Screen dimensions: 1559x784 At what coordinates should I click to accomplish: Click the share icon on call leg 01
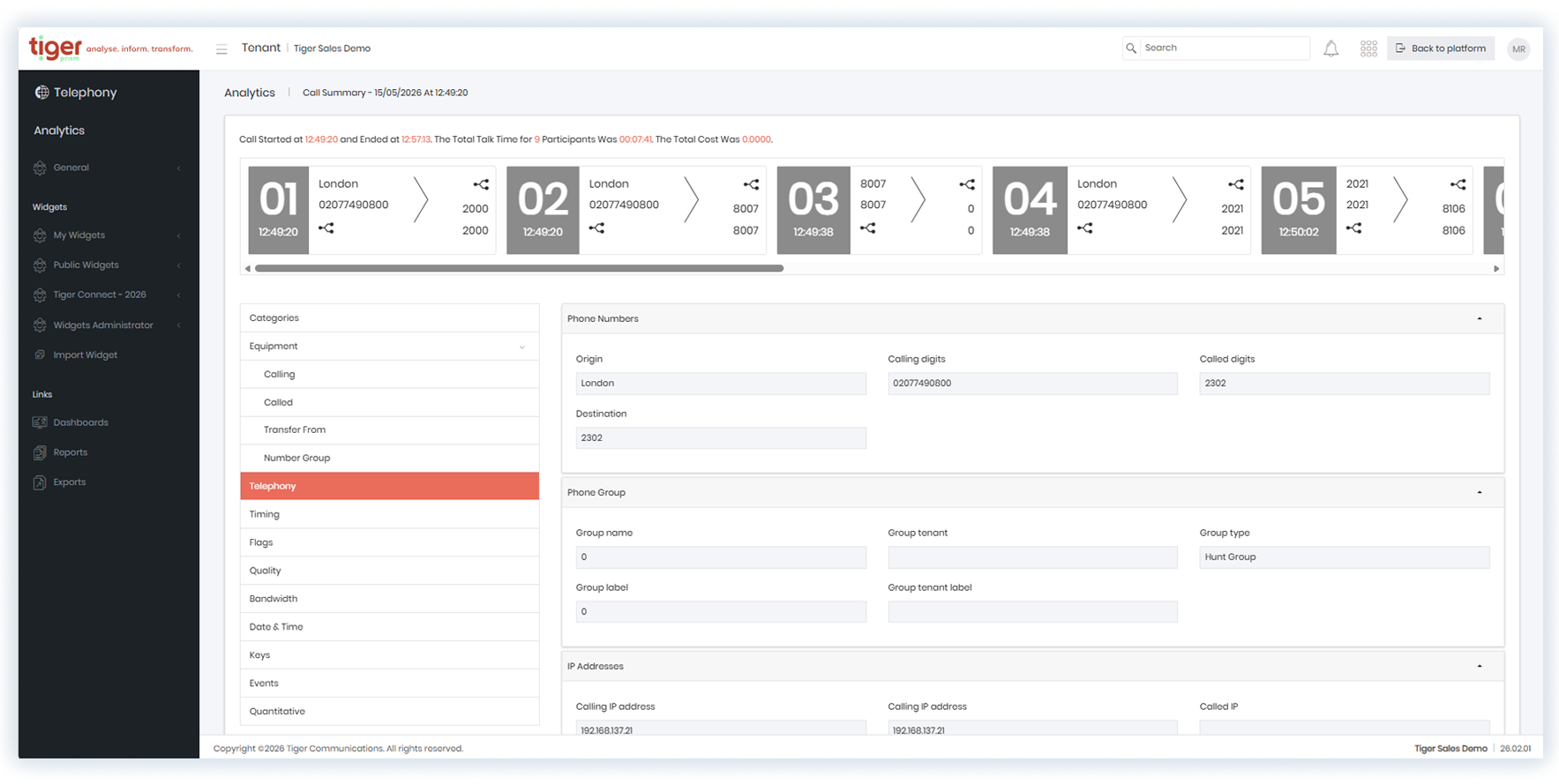[481, 184]
